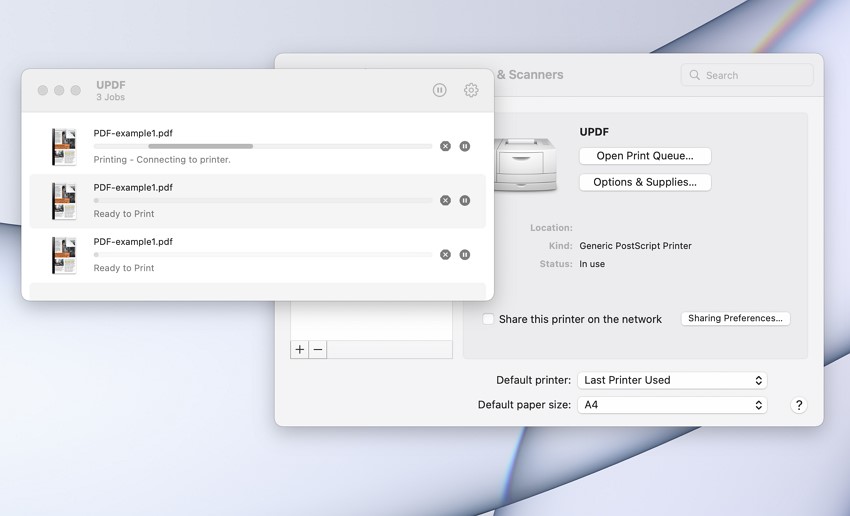The image size is (850, 516).
Task: Add a printer with plus button
Action: pos(300,350)
